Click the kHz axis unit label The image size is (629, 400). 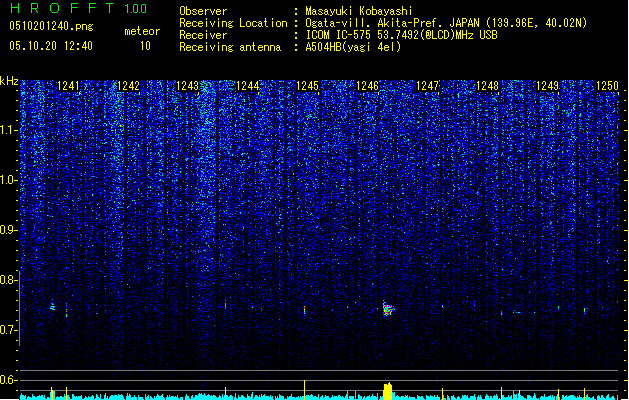pos(9,81)
